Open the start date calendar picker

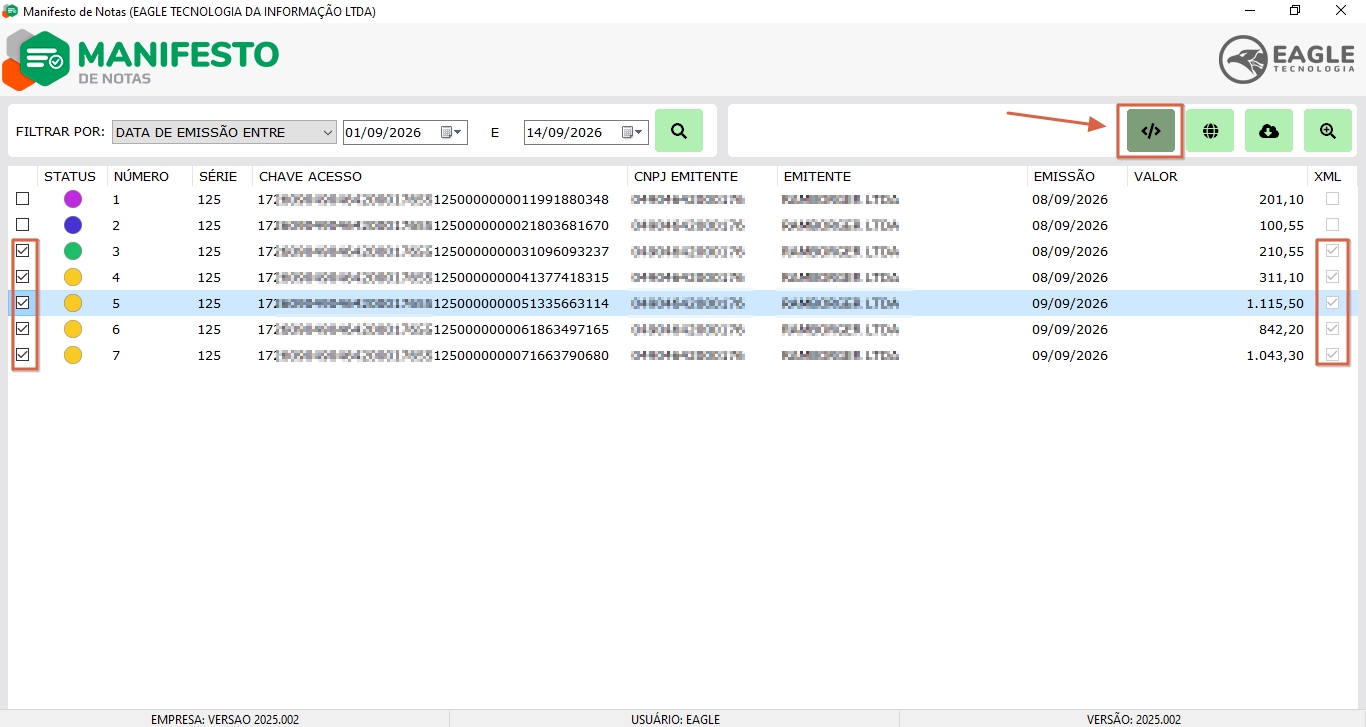(x=453, y=132)
